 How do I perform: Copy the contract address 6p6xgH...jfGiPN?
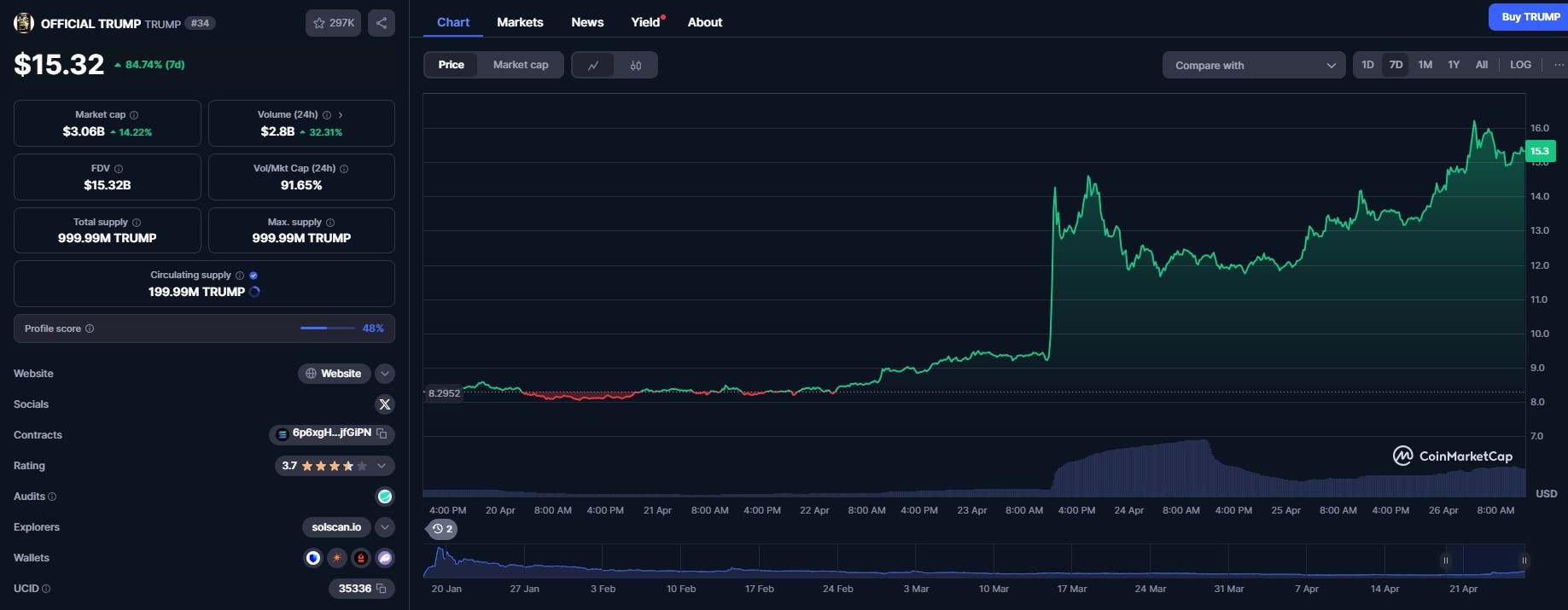coord(382,434)
